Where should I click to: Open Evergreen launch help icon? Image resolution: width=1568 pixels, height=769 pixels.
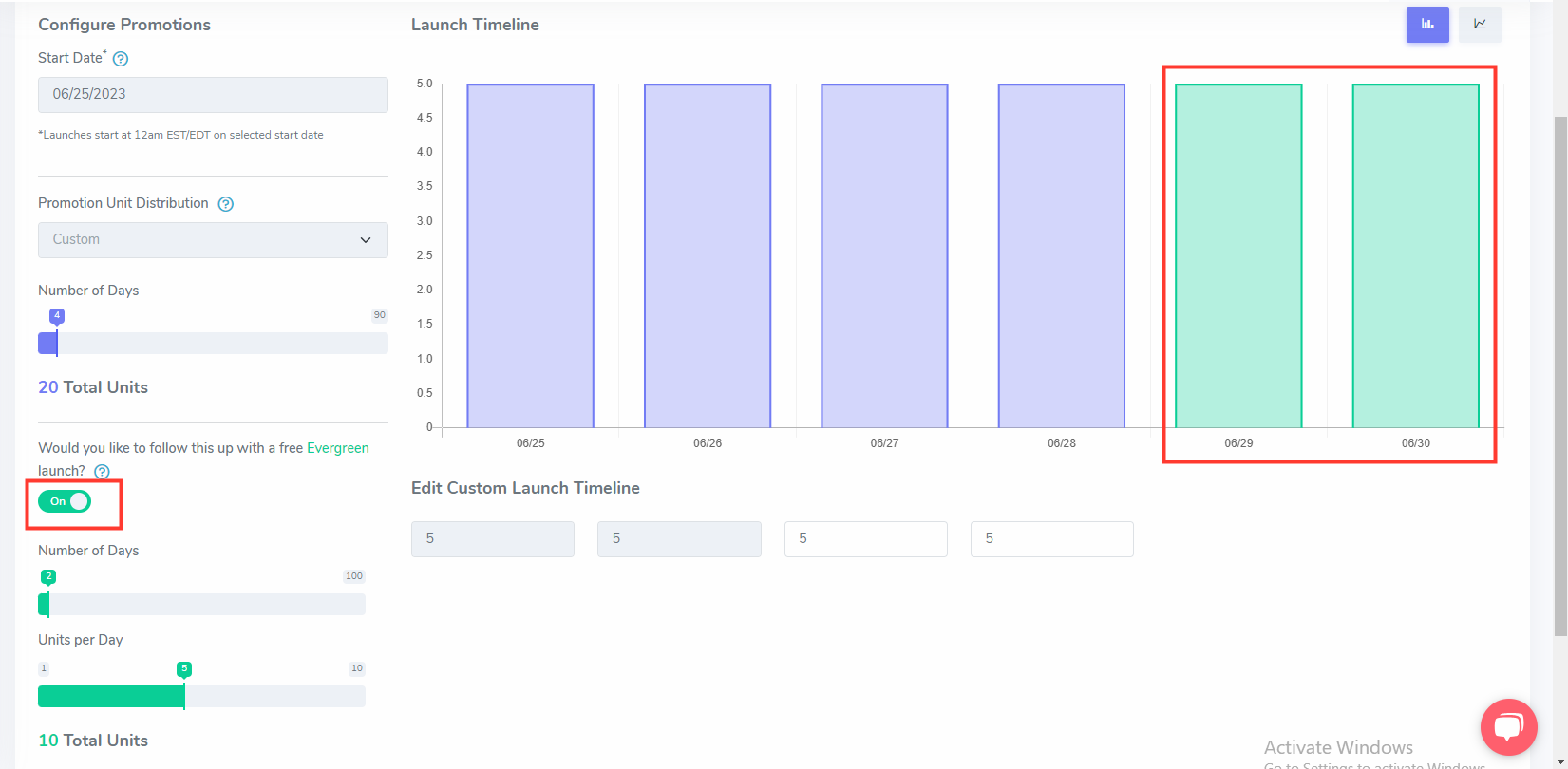[102, 472]
